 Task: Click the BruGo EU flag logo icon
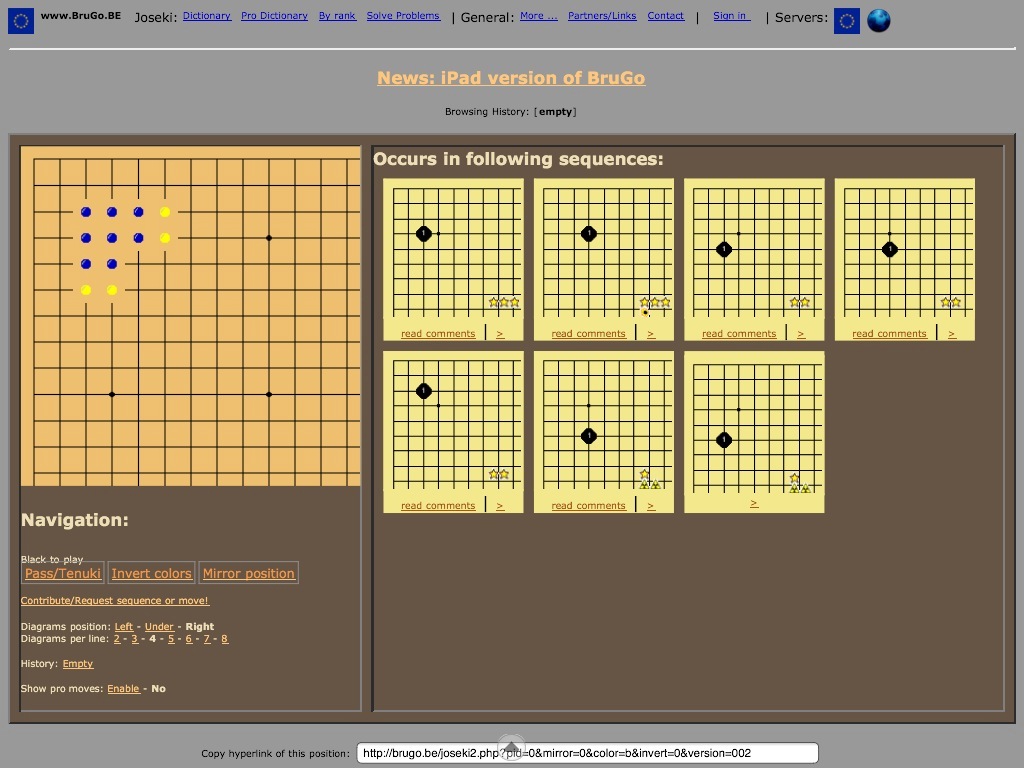pyautogui.click(x=21, y=20)
